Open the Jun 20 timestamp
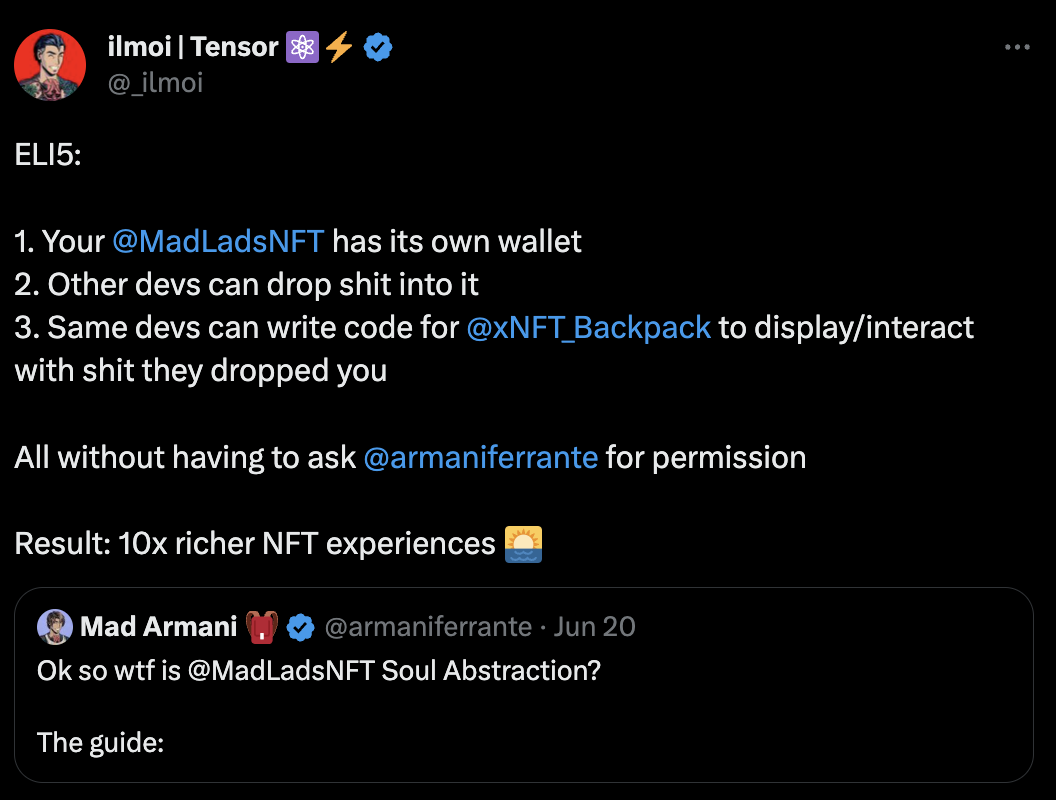 click(x=594, y=627)
